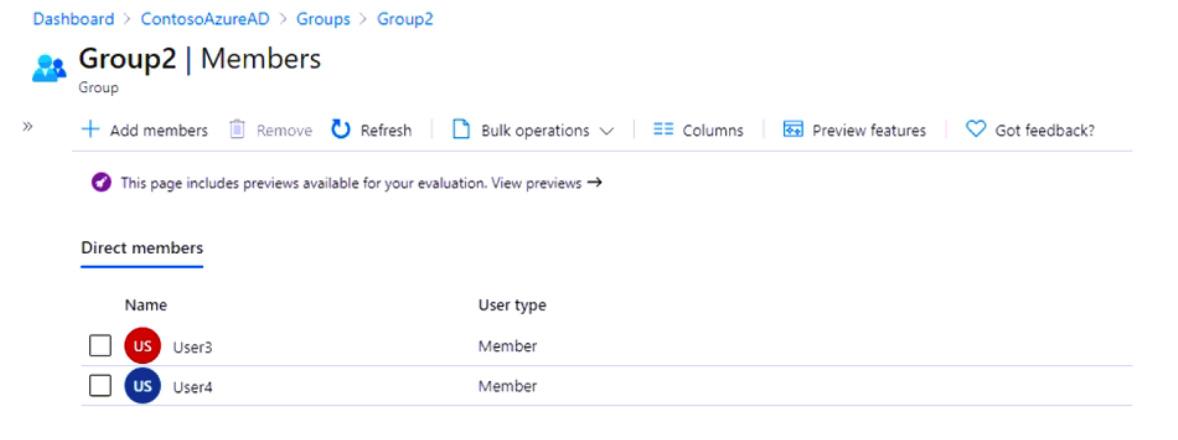Click the Add members plus icon
This screenshot has width=1178, height=440.
[x=90, y=130]
